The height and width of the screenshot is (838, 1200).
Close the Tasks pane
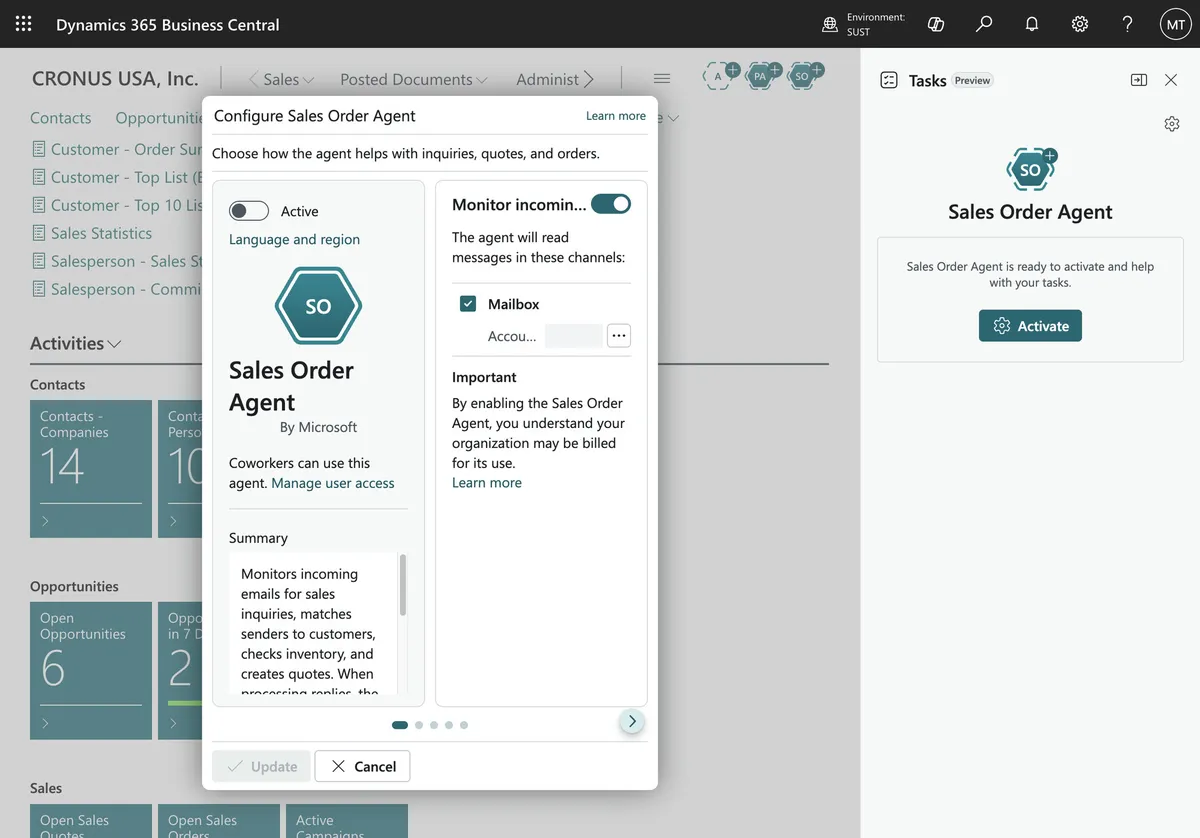(x=1171, y=80)
